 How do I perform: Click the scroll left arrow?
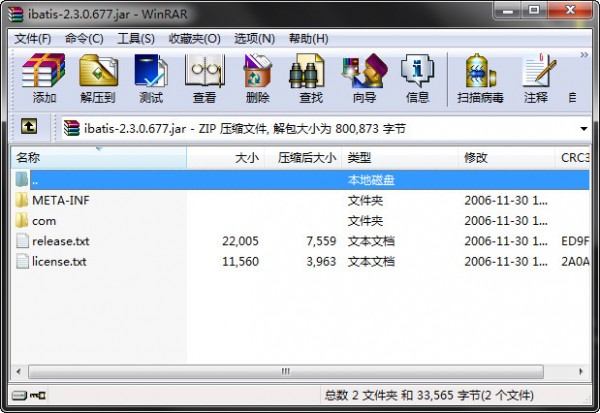(x=18, y=371)
